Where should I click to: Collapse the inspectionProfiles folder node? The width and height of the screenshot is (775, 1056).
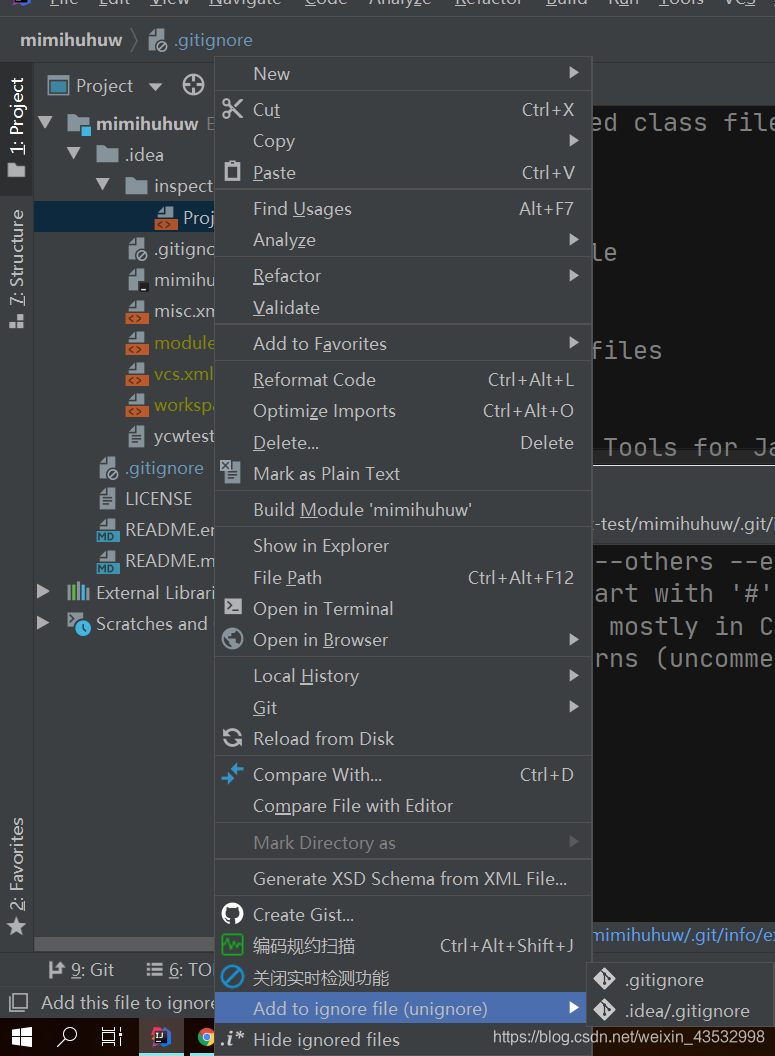[102, 185]
